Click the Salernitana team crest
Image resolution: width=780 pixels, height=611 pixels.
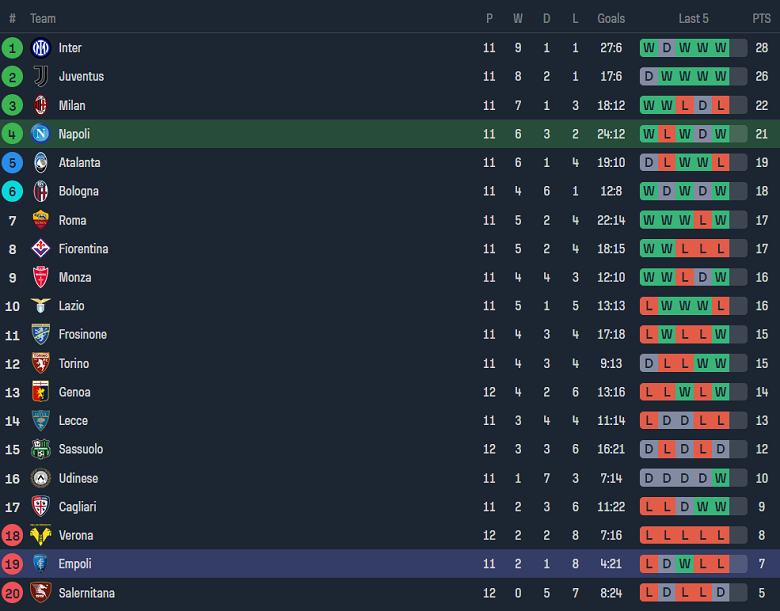pos(41,593)
